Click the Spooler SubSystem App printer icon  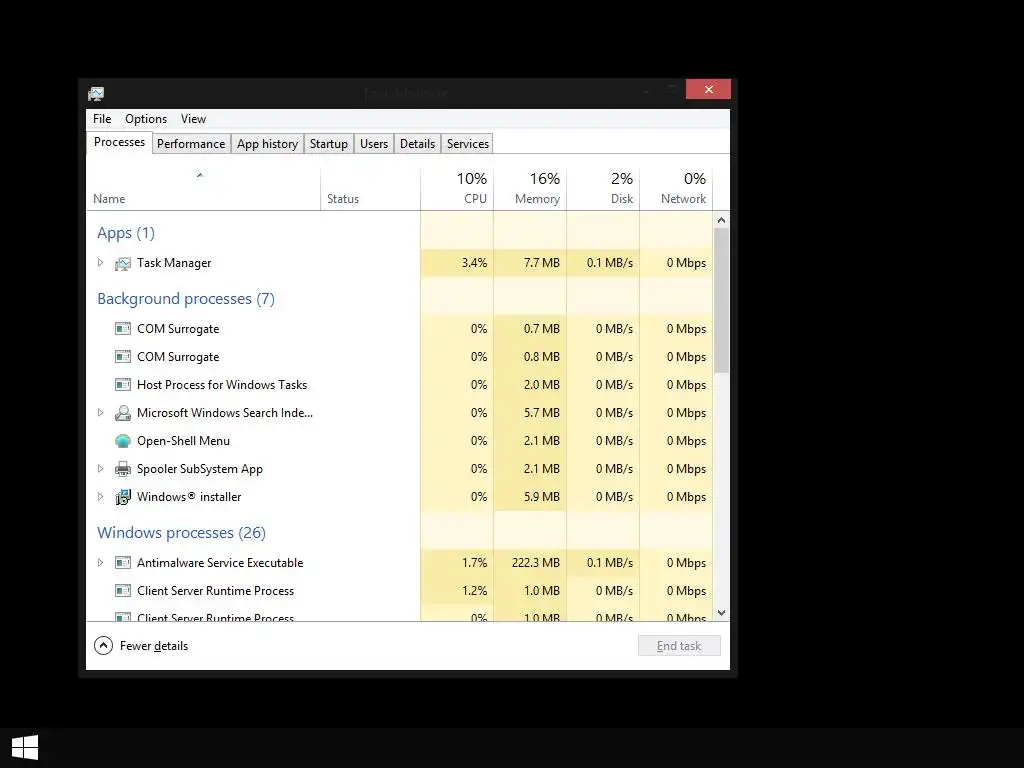coord(123,469)
